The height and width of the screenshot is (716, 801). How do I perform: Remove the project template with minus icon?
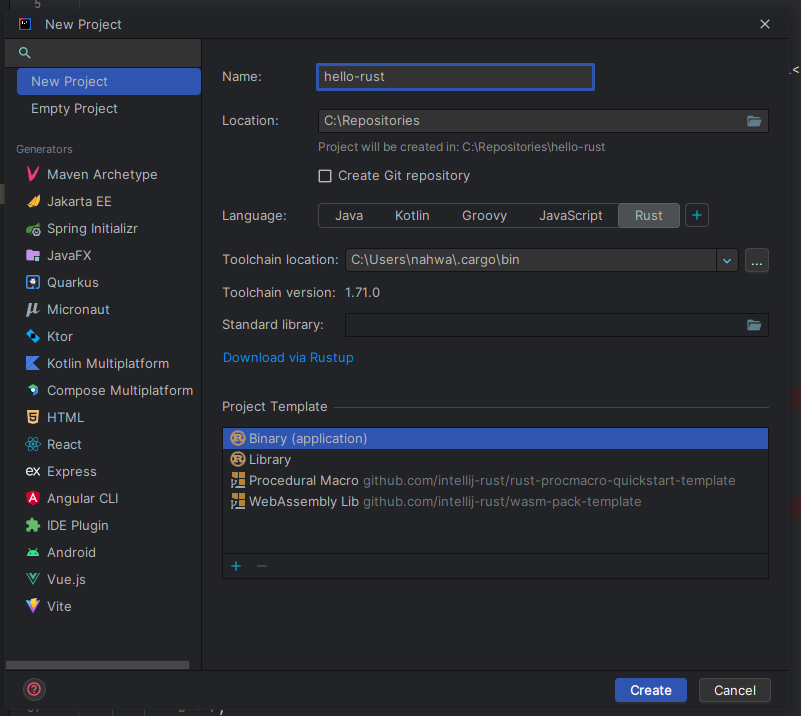click(262, 566)
